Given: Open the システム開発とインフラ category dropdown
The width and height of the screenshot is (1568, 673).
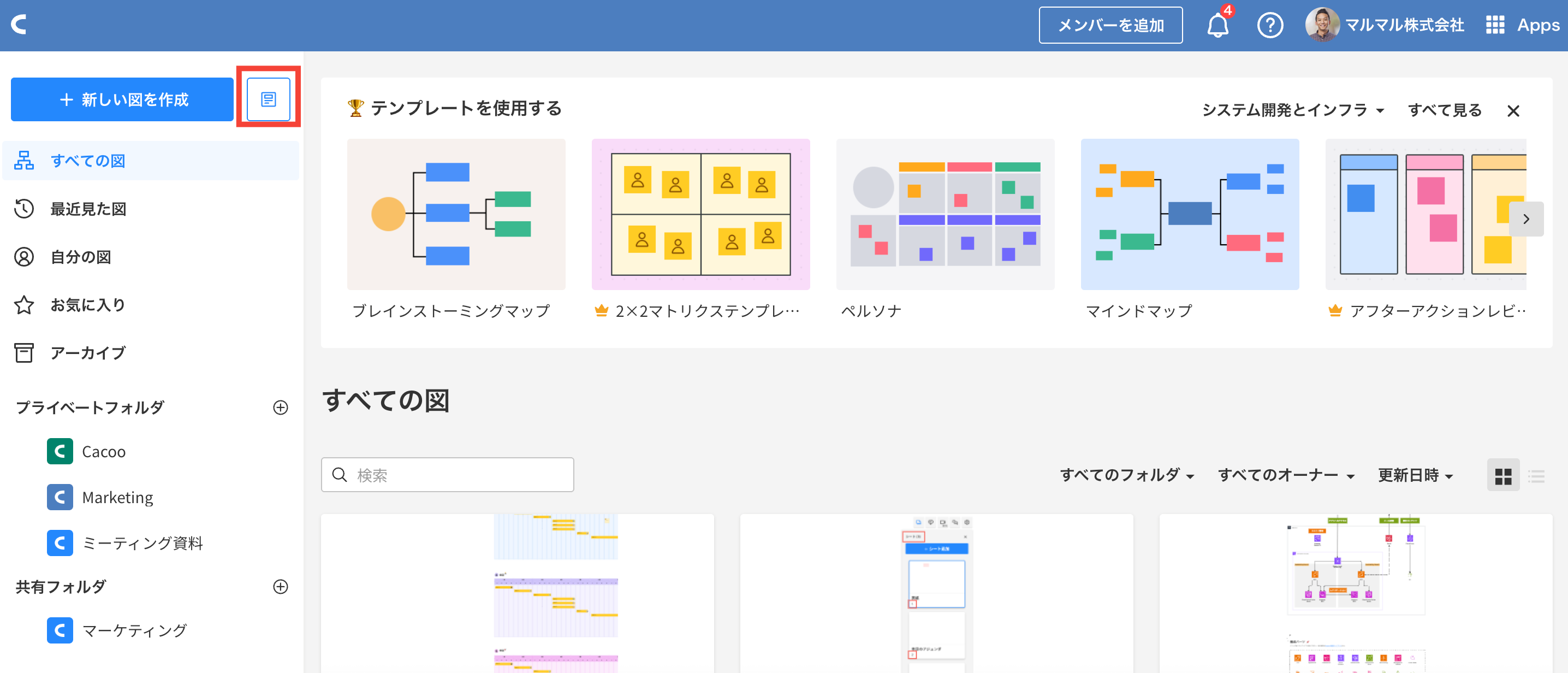Looking at the screenshot, I should click(x=1293, y=110).
